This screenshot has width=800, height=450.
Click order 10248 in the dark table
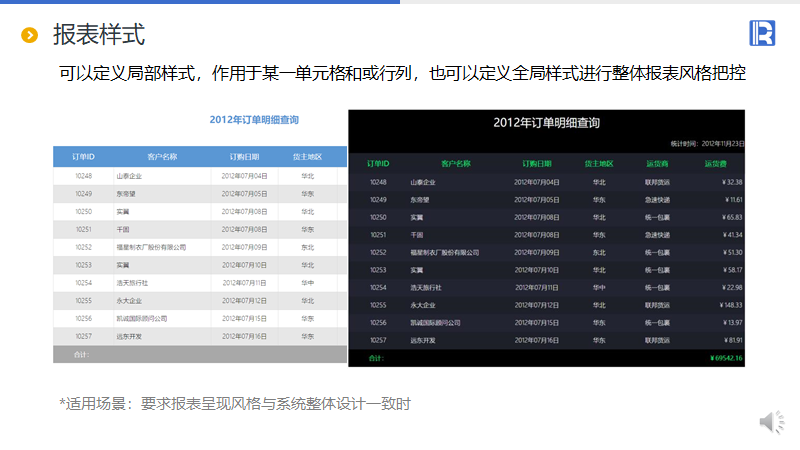(x=378, y=182)
